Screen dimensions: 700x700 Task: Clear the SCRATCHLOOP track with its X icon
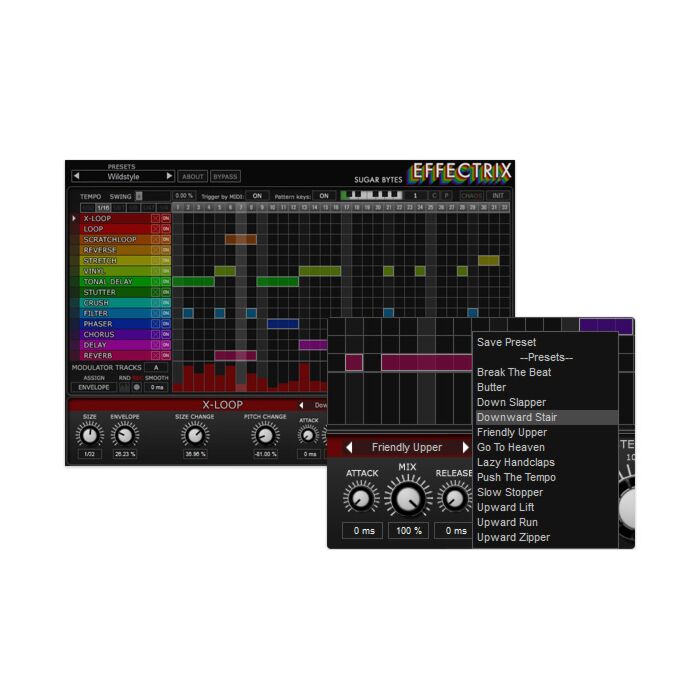155,239
